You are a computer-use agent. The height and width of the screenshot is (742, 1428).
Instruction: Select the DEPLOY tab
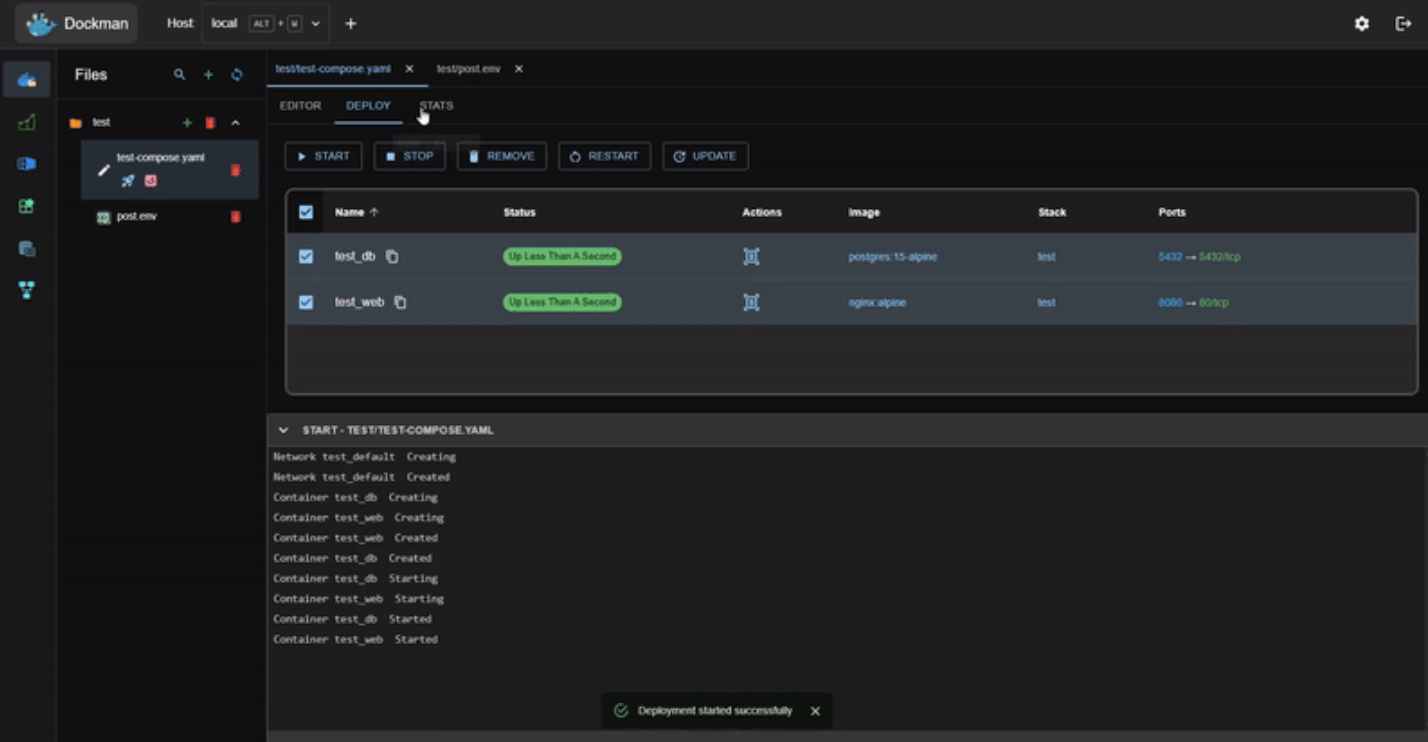(368, 105)
